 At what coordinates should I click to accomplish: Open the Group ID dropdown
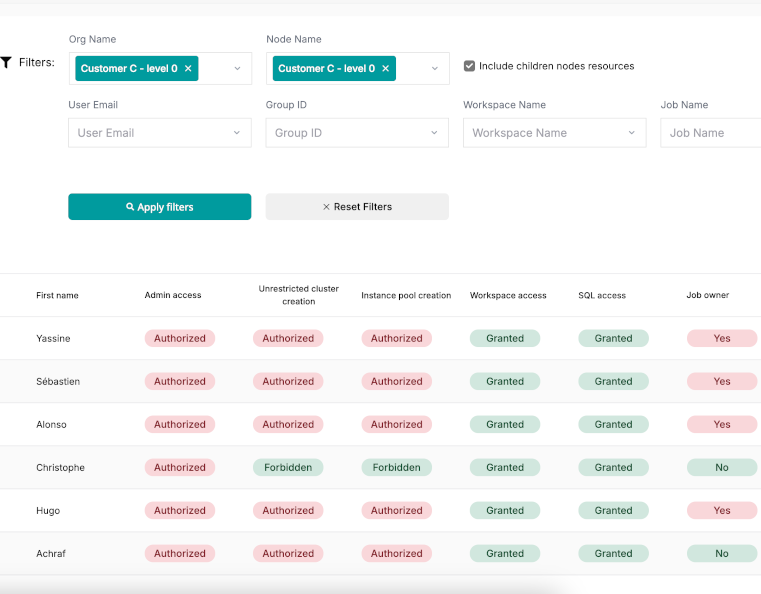[357, 133]
